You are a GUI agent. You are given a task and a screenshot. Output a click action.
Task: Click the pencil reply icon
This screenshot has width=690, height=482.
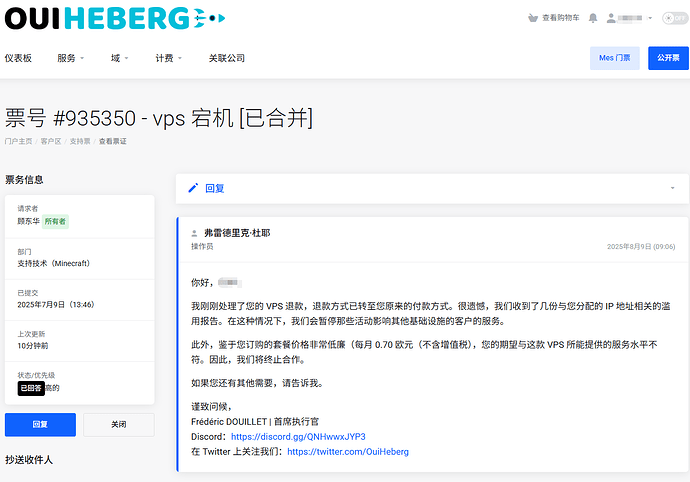pyautogui.click(x=193, y=188)
